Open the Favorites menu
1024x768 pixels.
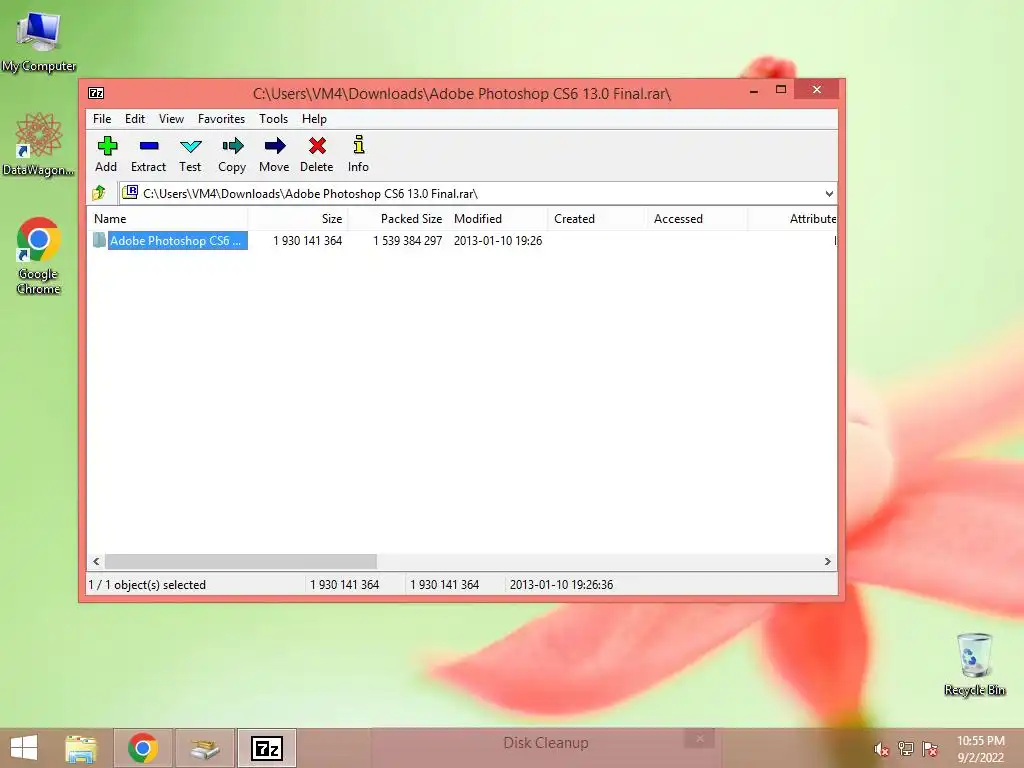[221, 119]
